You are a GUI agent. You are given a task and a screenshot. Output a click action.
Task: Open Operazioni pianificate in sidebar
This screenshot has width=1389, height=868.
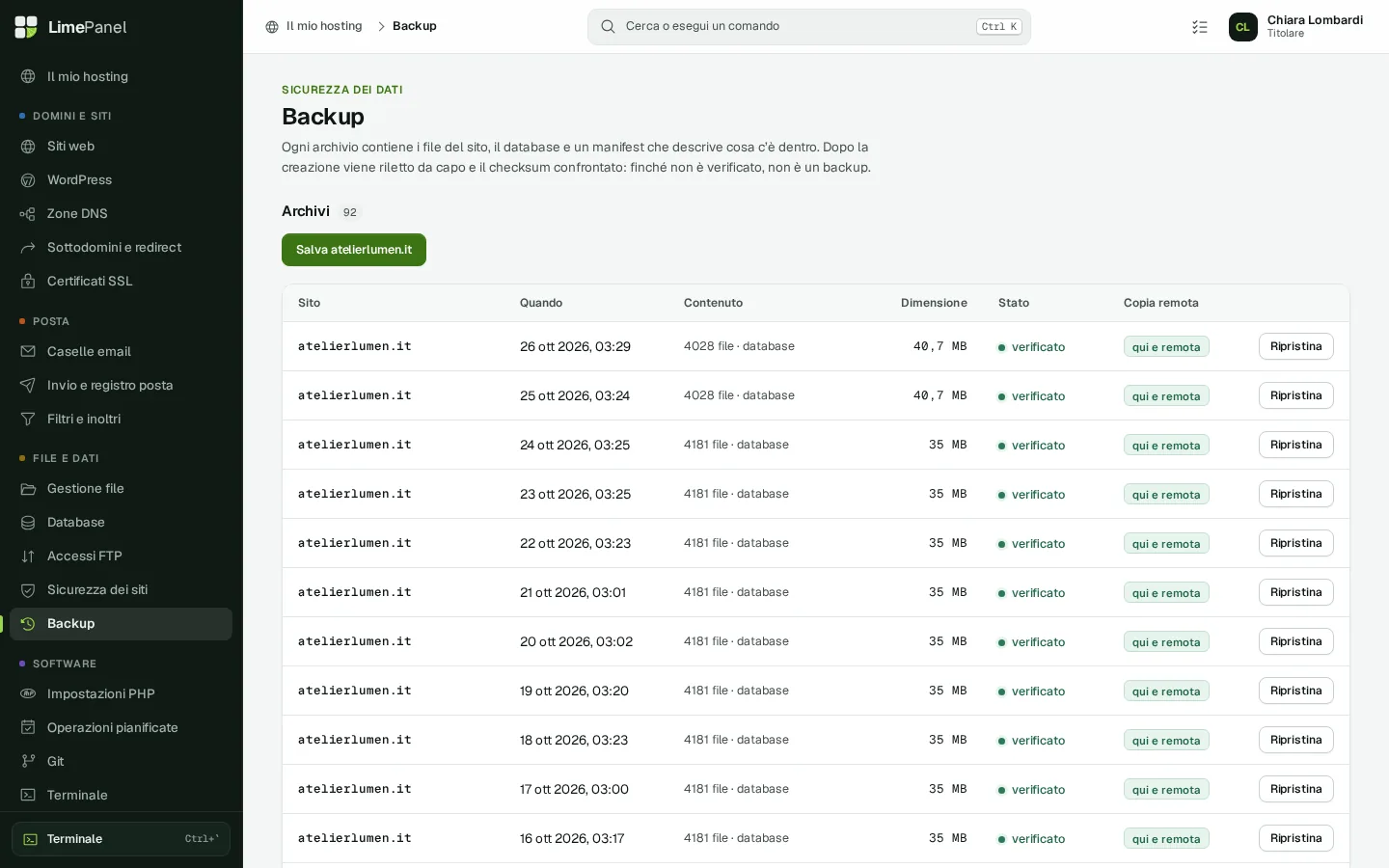click(121, 728)
